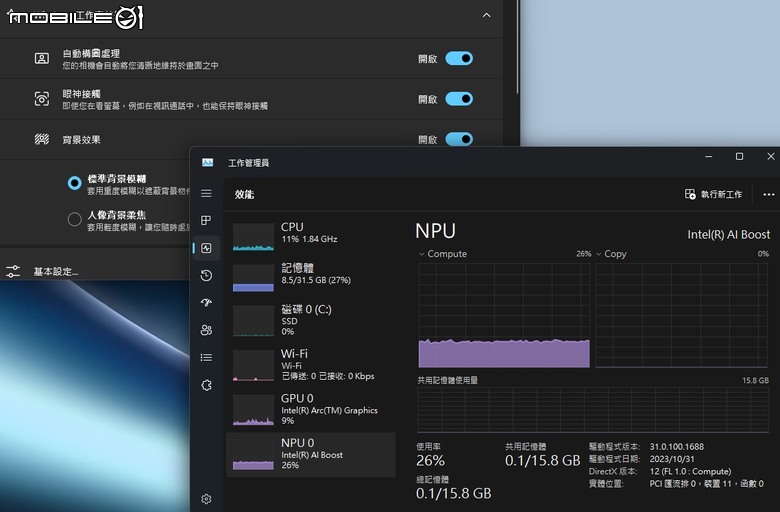Turn off 自動構圖處理 toggle

(459, 59)
